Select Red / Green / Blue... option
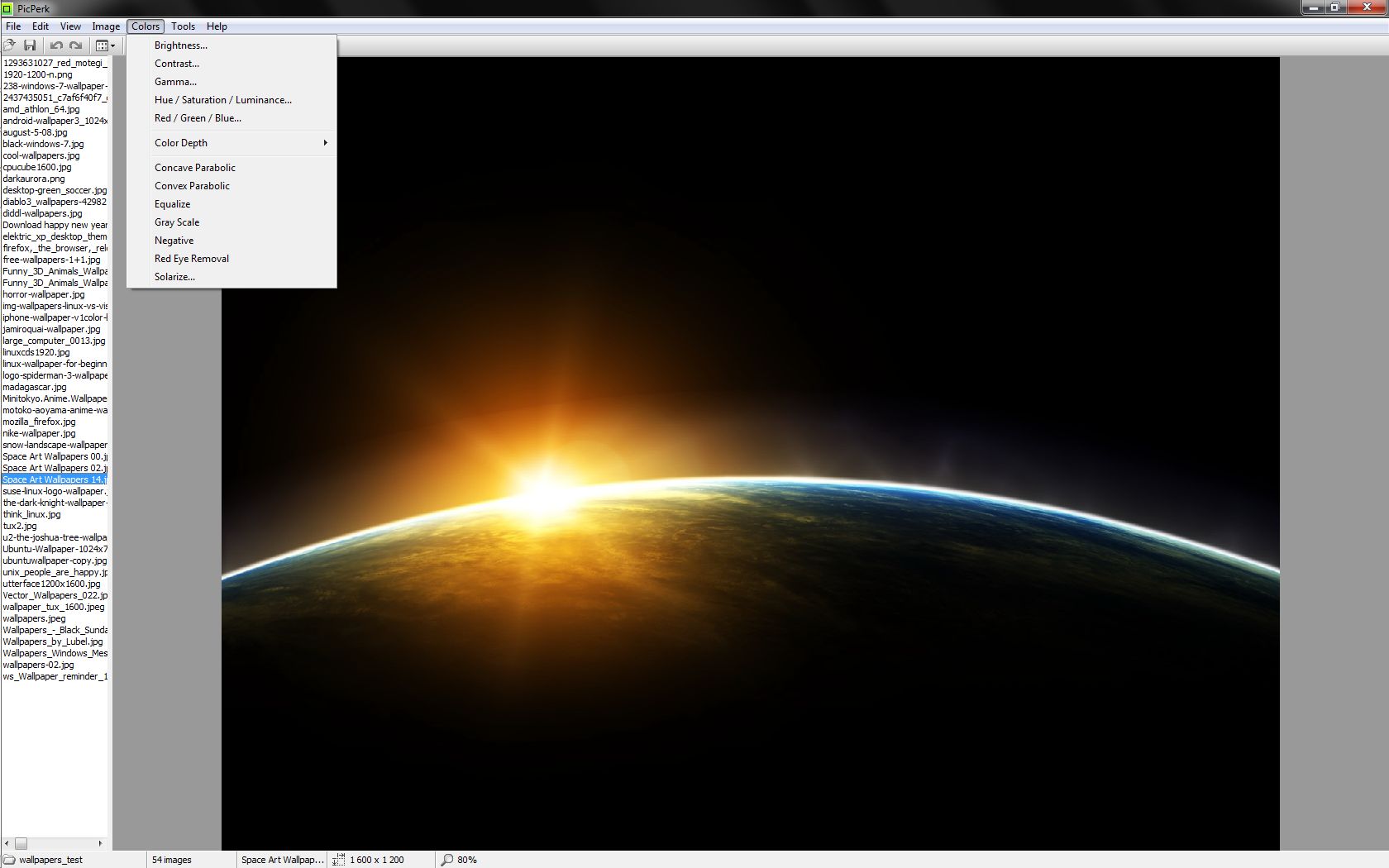This screenshot has height=868, width=1389. [x=231, y=118]
